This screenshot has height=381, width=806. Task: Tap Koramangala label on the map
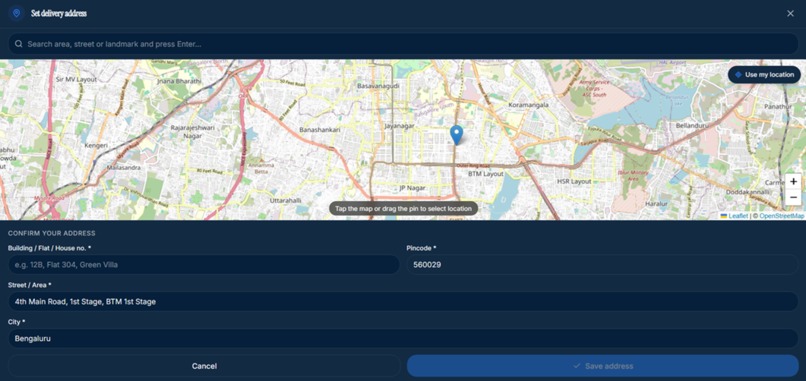pyautogui.click(x=528, y=104)
